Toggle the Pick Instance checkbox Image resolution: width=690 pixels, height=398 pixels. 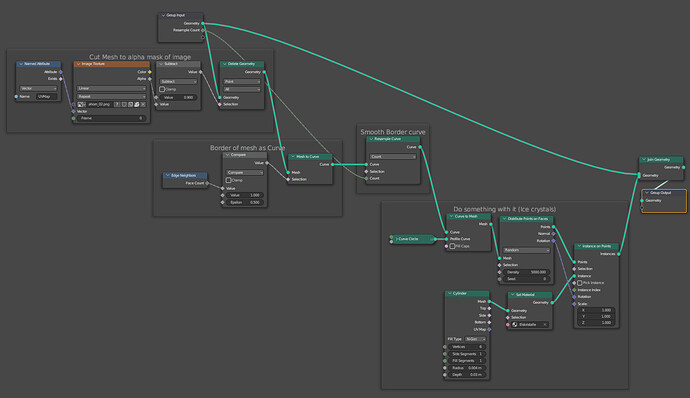click(580, 283)
